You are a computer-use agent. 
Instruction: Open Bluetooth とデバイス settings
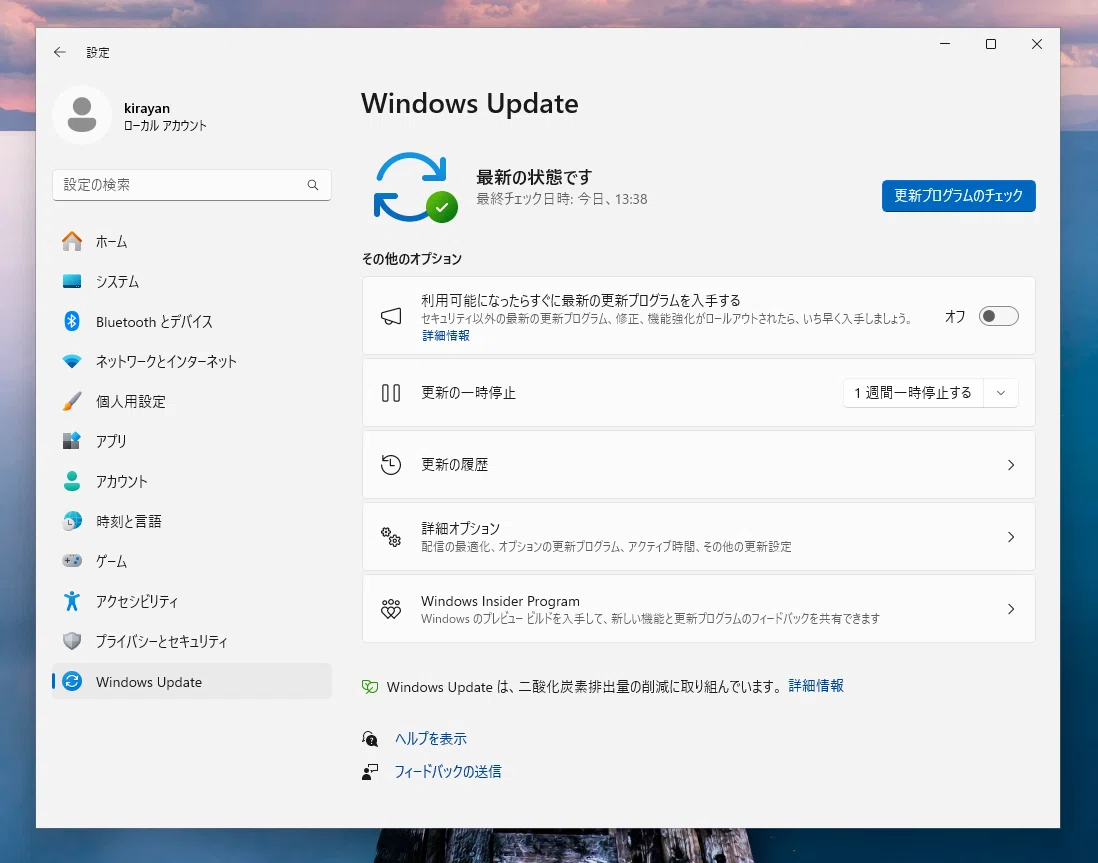tap(192, 322)
